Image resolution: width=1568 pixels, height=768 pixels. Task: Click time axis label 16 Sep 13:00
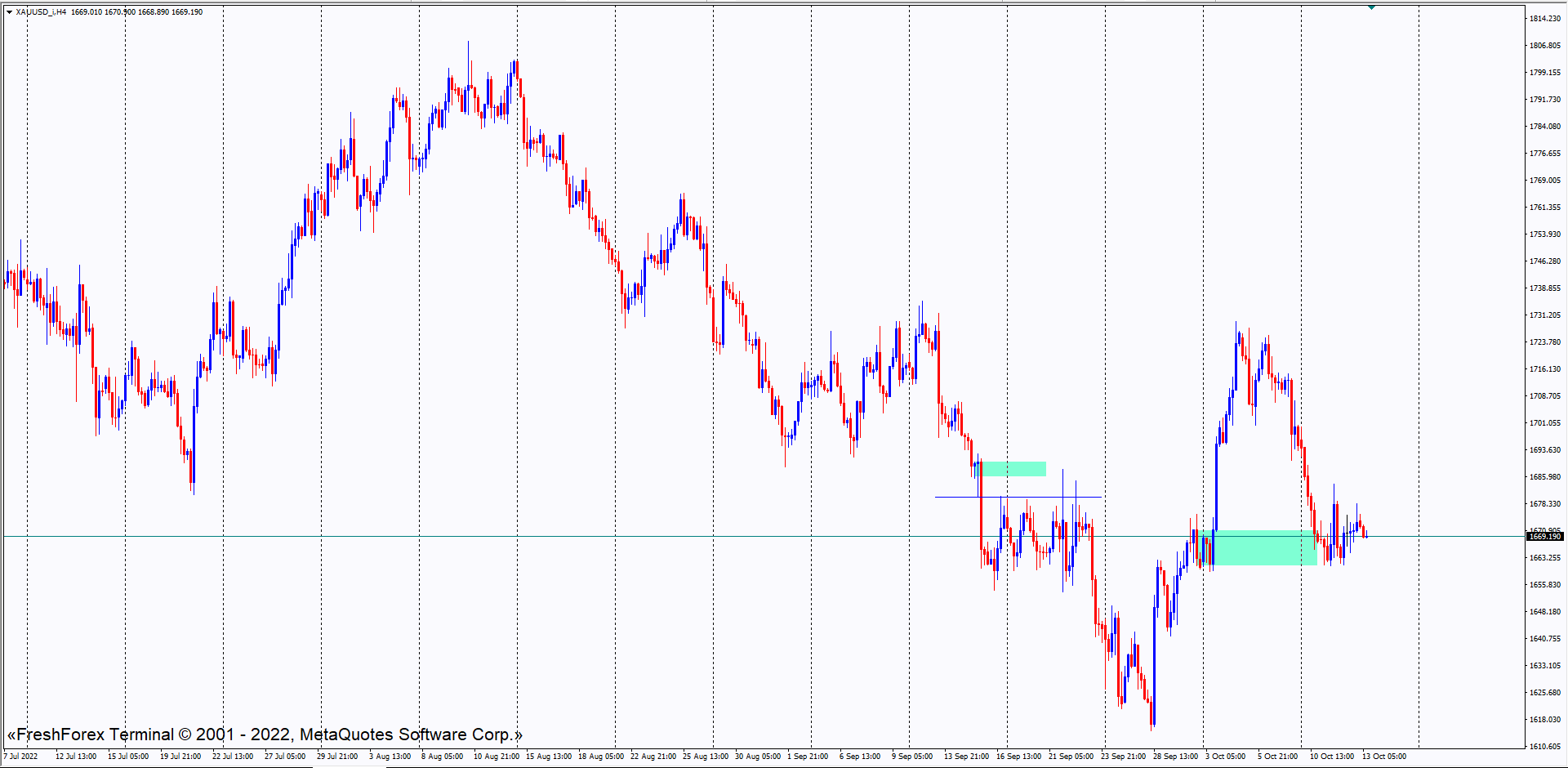tap(1019, 757)
